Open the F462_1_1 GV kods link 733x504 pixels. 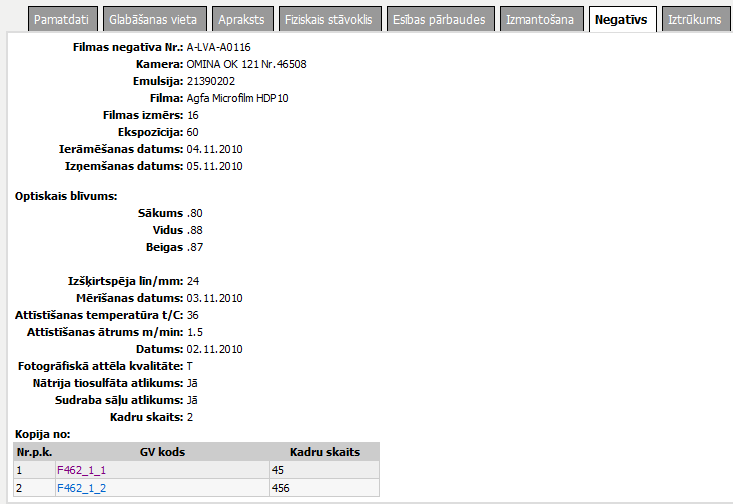82,469
